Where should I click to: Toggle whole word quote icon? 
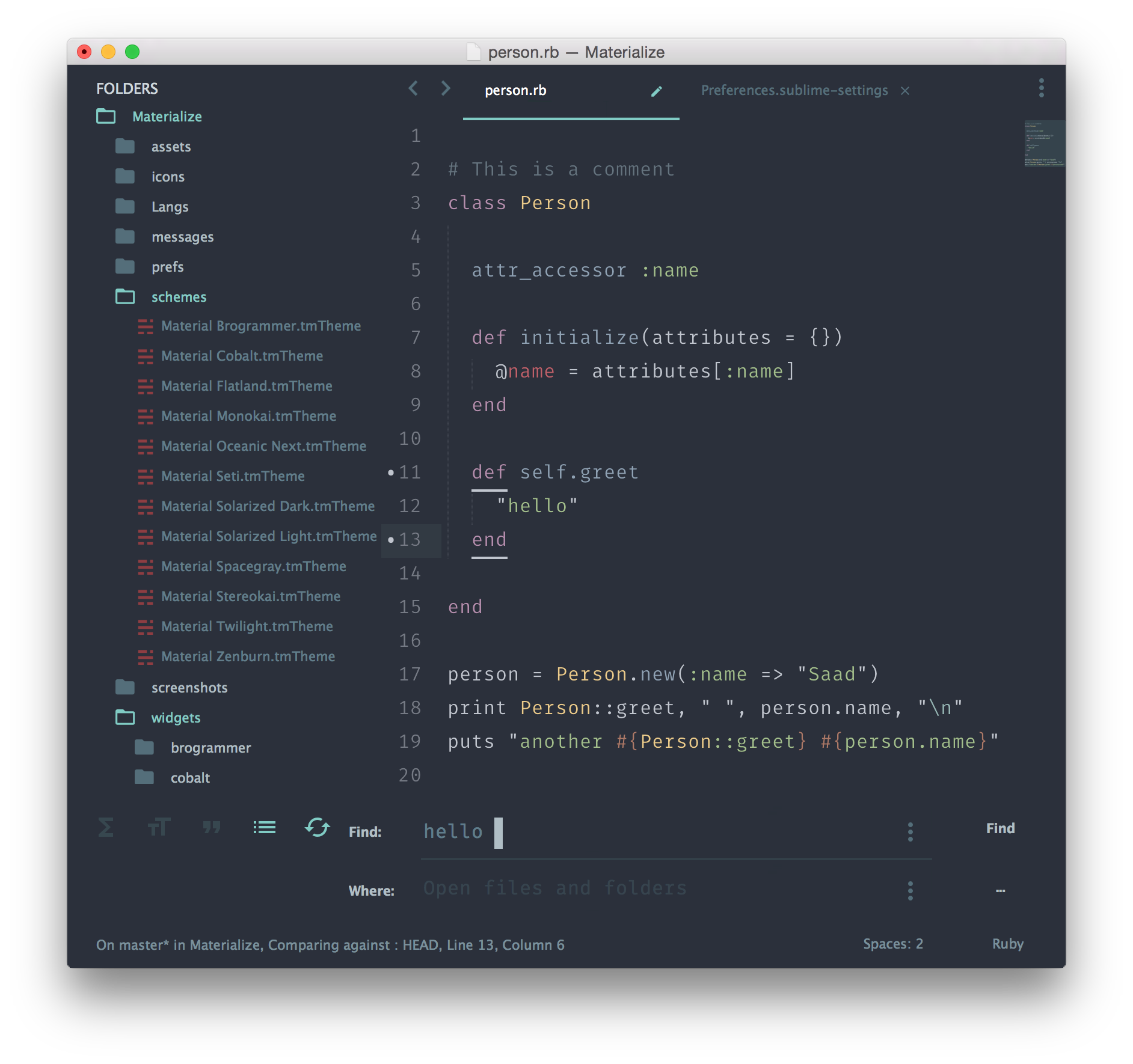[212, 828]
